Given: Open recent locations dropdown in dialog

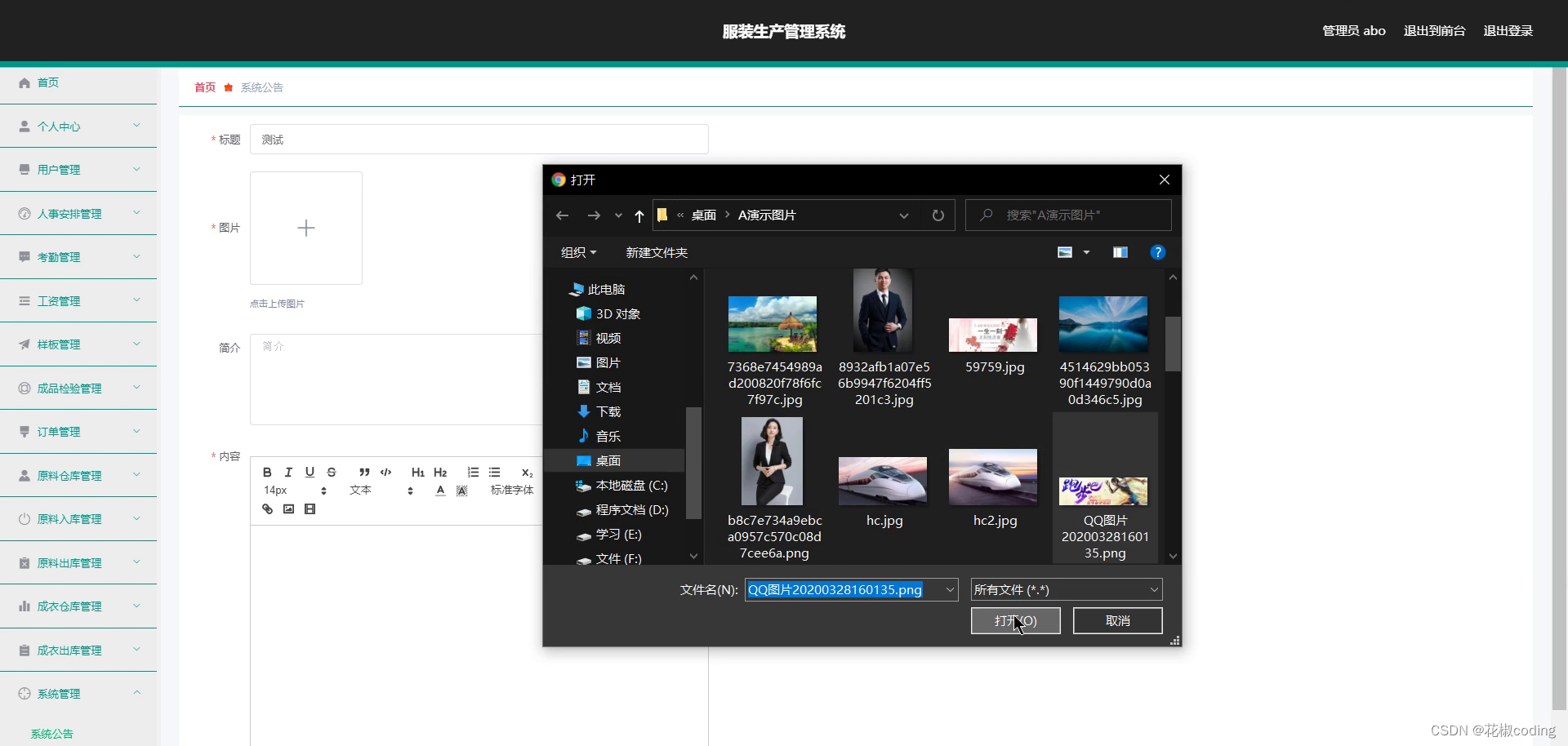Looking at the screenshot, I should pos(618,215).
